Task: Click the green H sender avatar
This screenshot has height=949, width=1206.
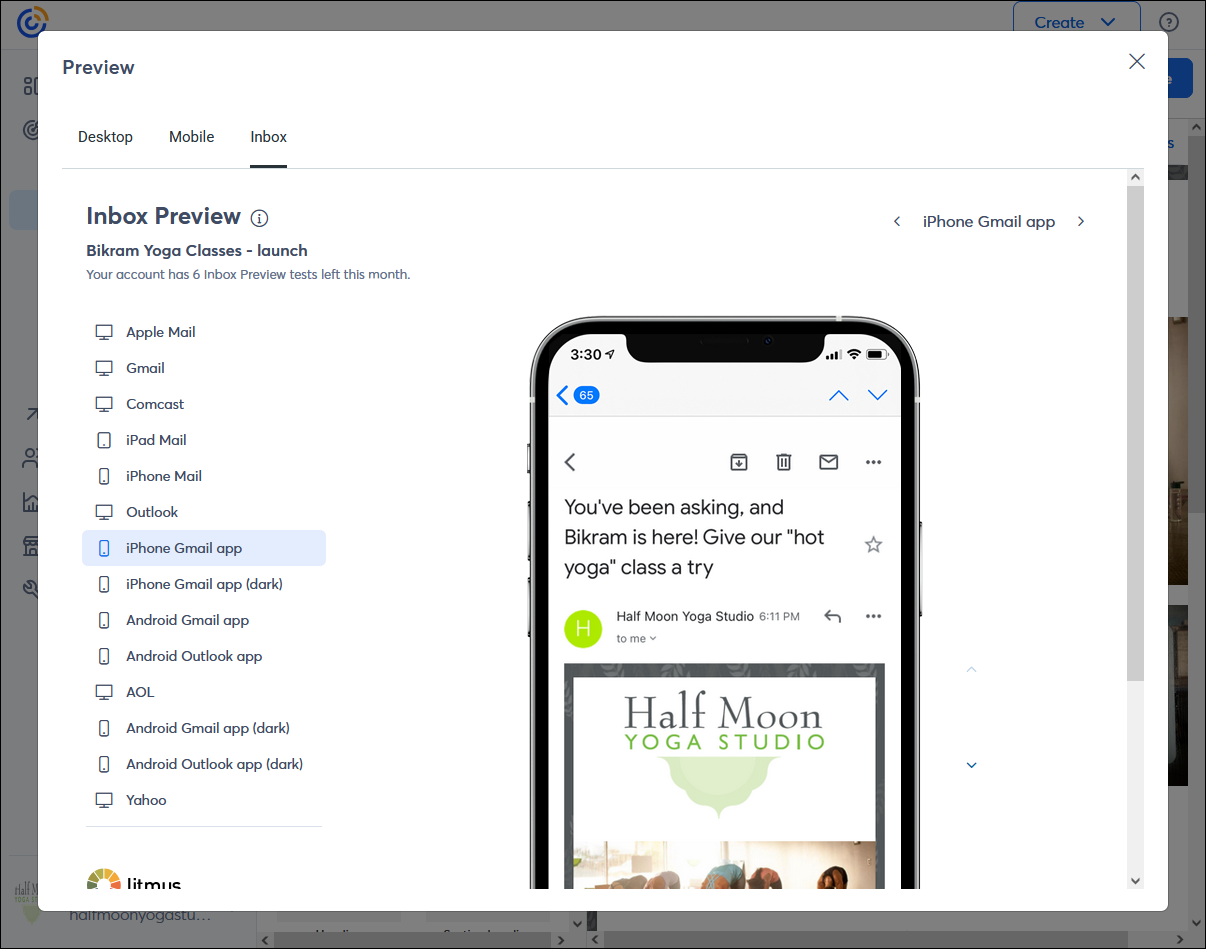Action: pyautogui.click(x=583, y=628)
